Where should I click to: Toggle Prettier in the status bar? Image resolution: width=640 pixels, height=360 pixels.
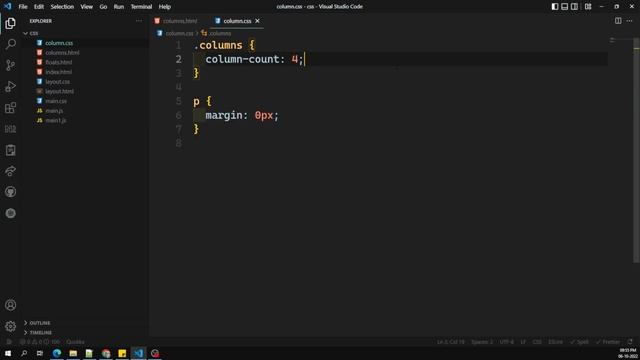click(x=608, y=342)
